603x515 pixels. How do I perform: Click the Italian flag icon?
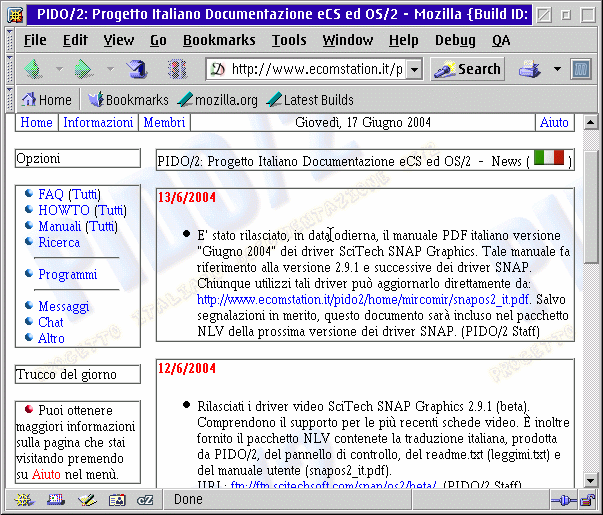pyautogui.click(x=549, y=158)
